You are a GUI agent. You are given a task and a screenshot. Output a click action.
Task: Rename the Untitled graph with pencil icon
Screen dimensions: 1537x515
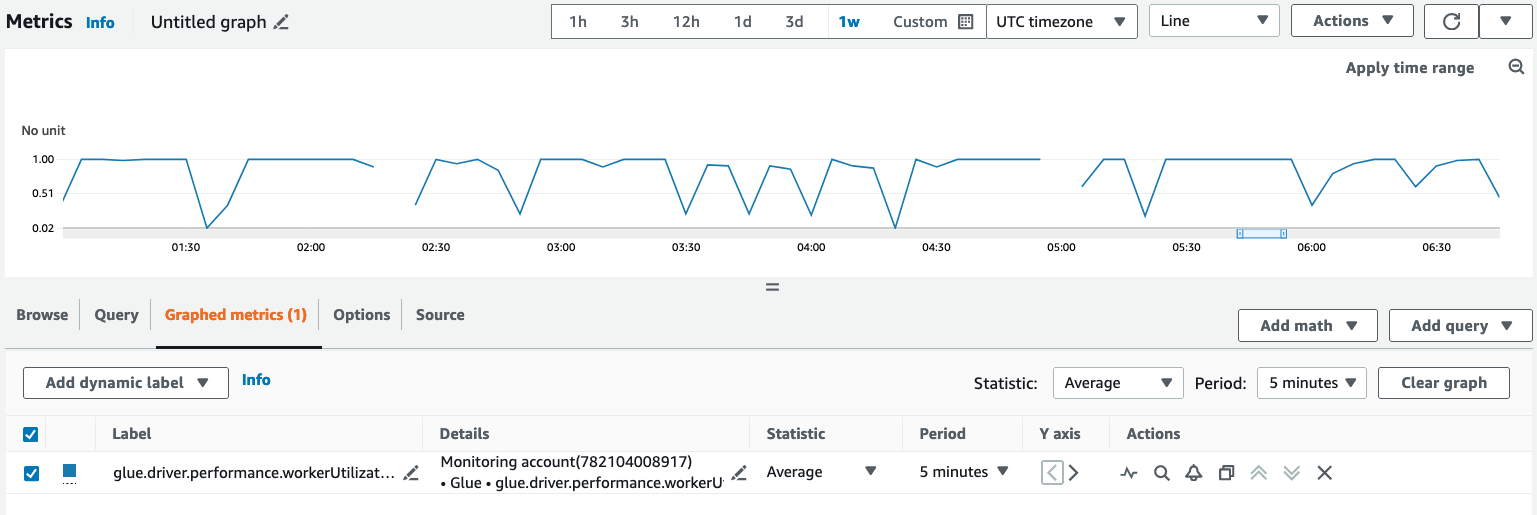pos(281,22)
